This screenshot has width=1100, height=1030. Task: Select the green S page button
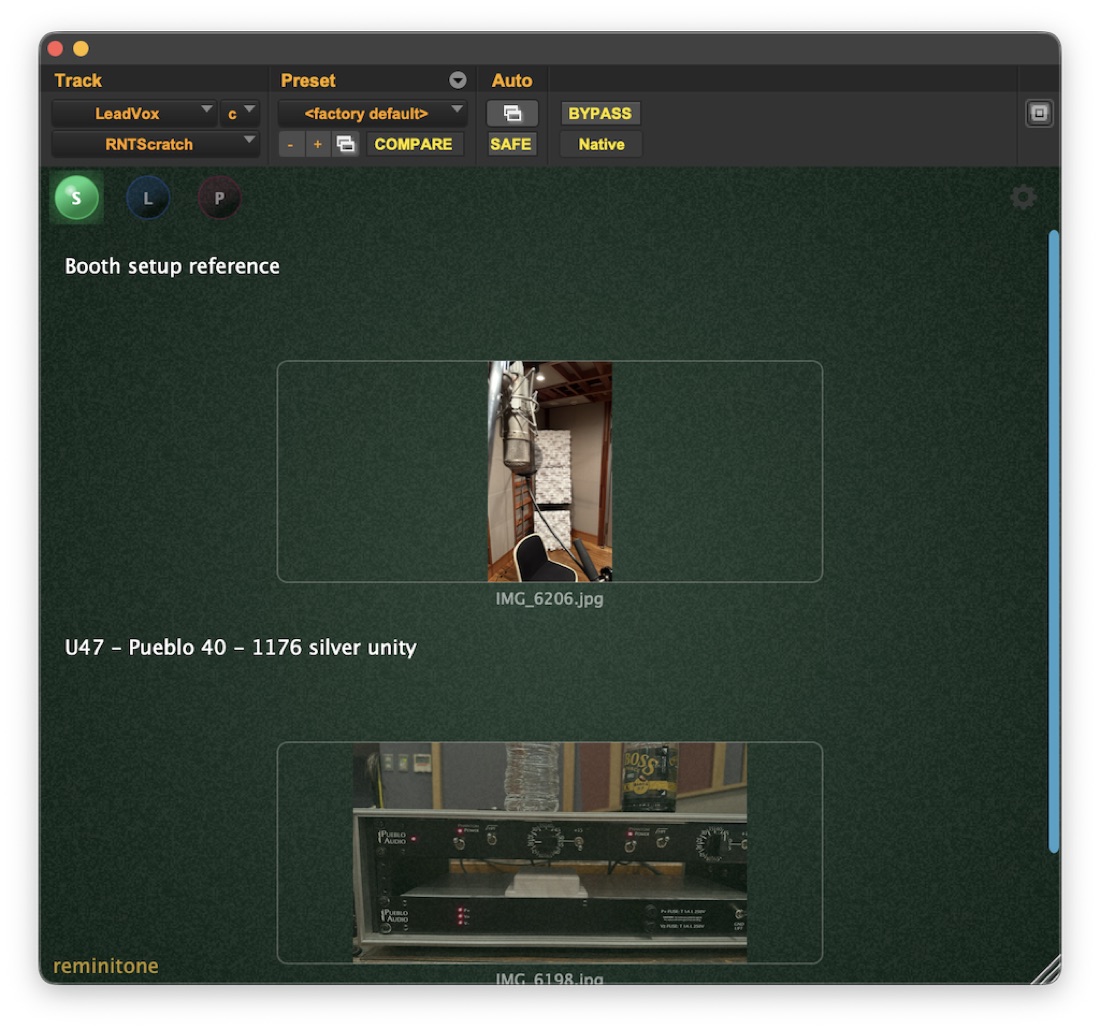76,198
